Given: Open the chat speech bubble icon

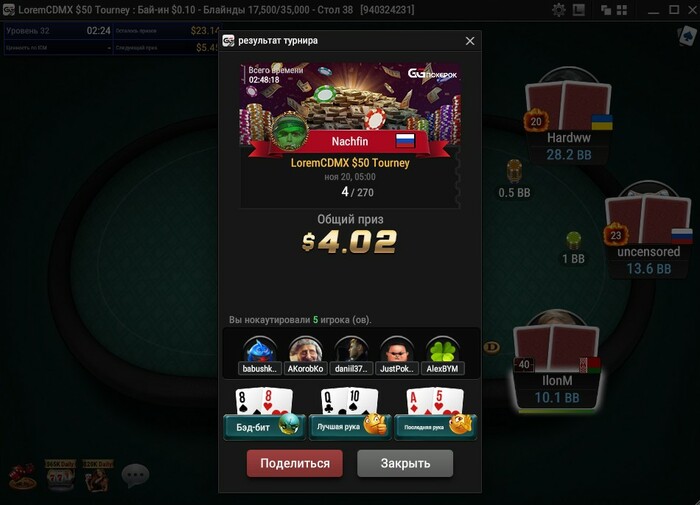Looking at the screenshot, I should click(135, 474).
